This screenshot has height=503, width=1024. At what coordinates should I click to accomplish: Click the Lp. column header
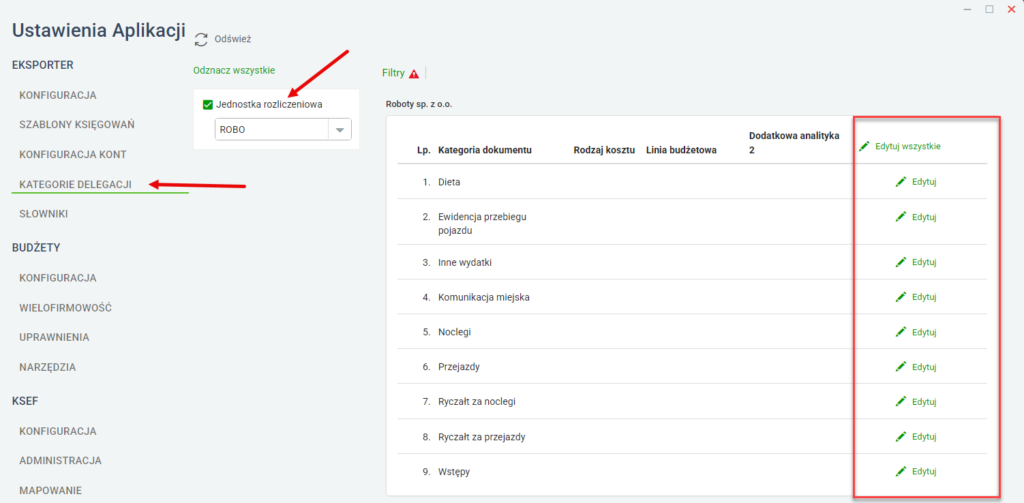[424, 150]
